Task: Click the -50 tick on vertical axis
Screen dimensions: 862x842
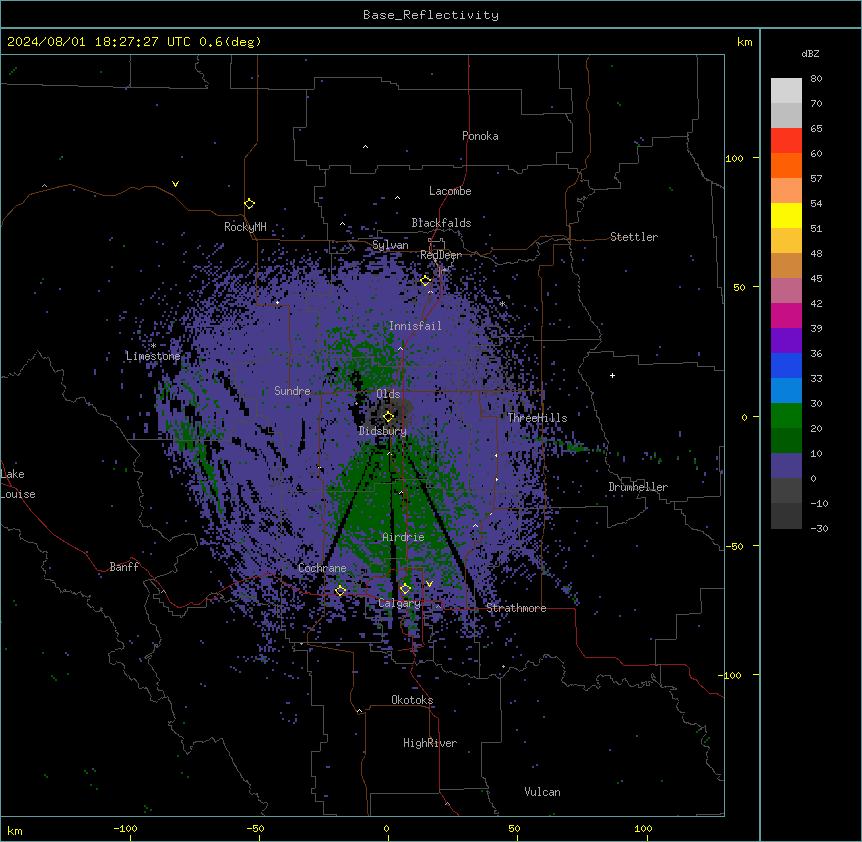Action: pos(734,546)
